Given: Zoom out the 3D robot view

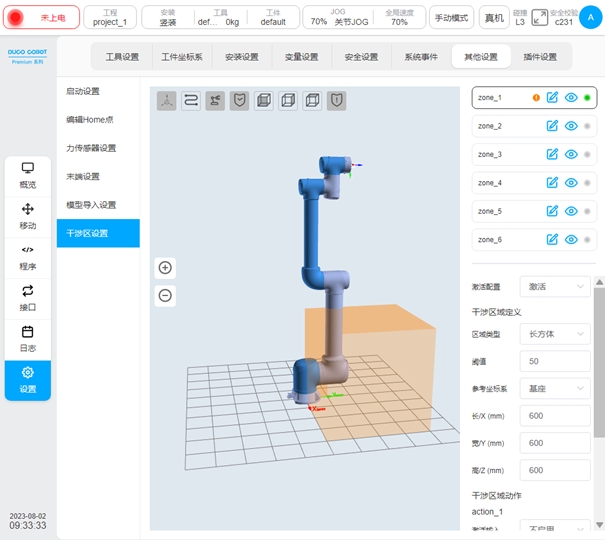Looking at the screenshot, I should click(166, 295).
